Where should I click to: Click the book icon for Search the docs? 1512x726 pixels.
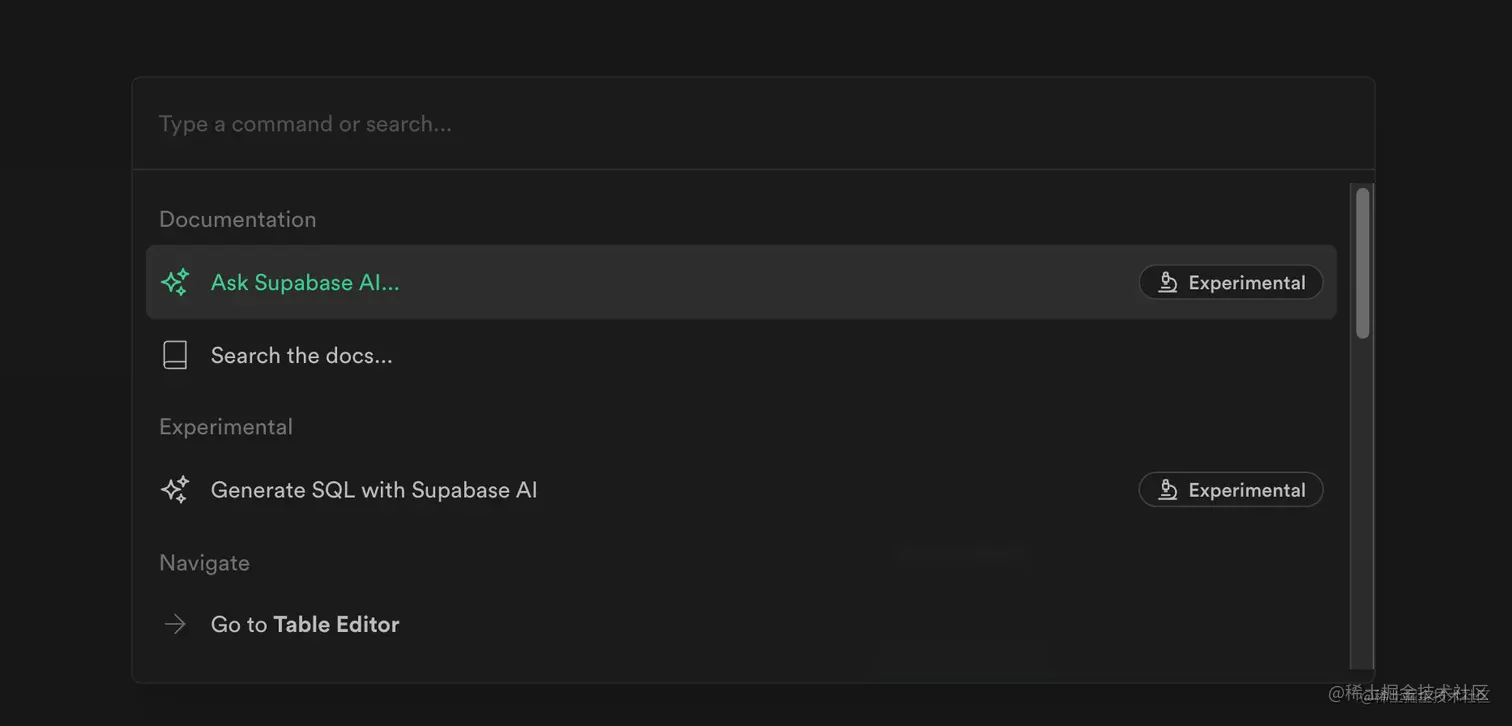175,355
